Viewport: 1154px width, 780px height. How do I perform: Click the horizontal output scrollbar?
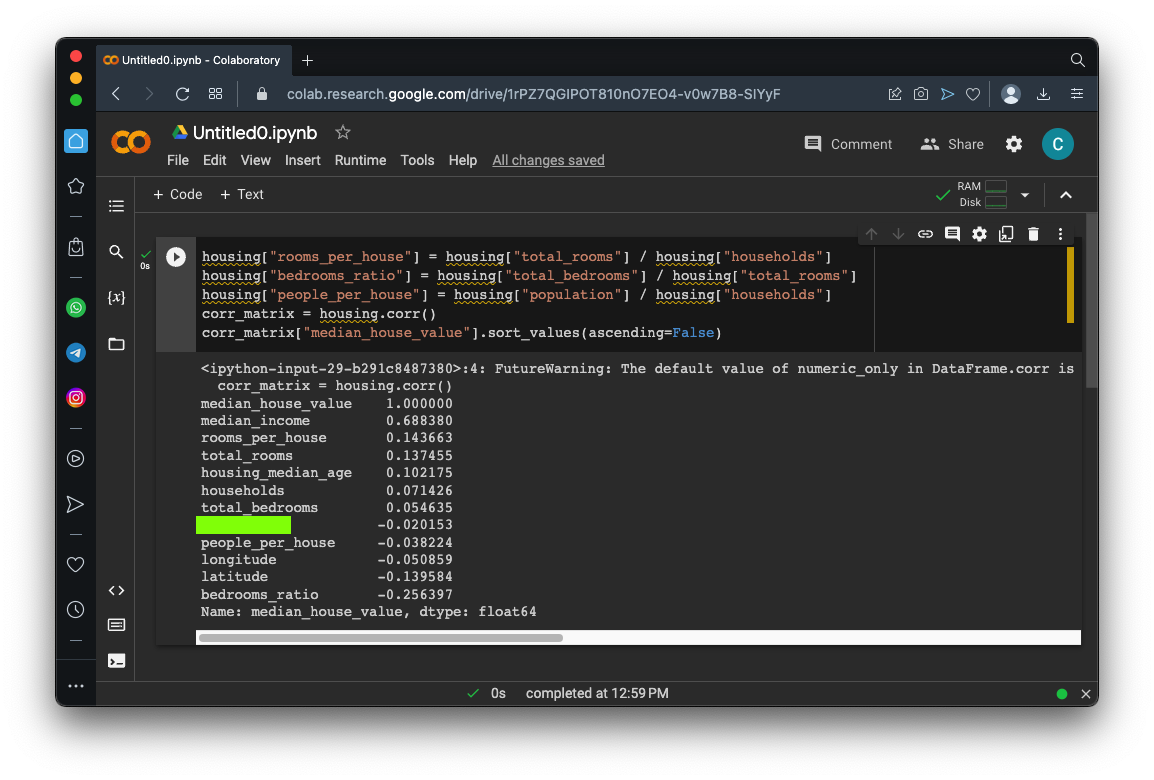point(380,638)
